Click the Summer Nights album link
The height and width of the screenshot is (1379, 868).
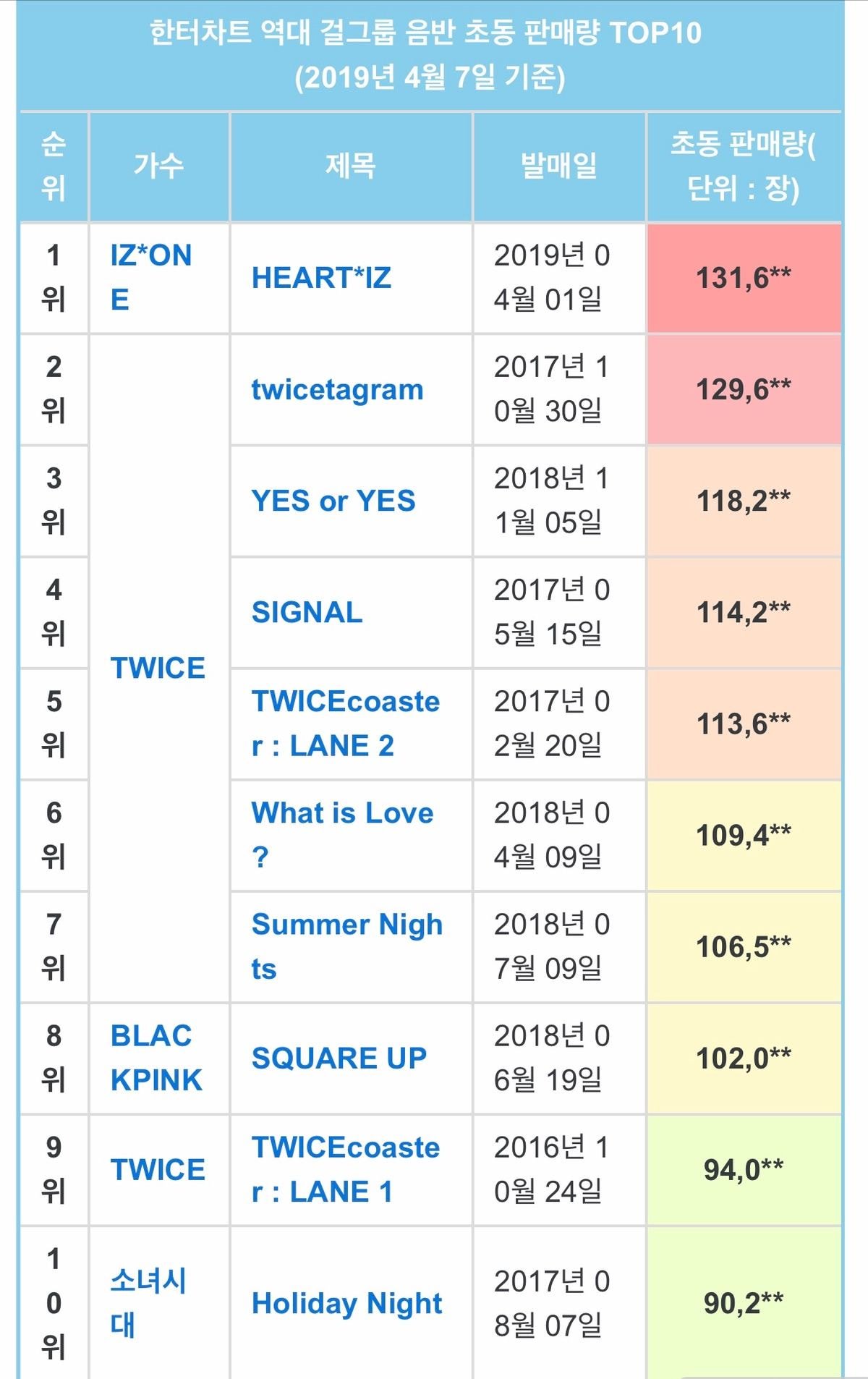click(346, 925)
